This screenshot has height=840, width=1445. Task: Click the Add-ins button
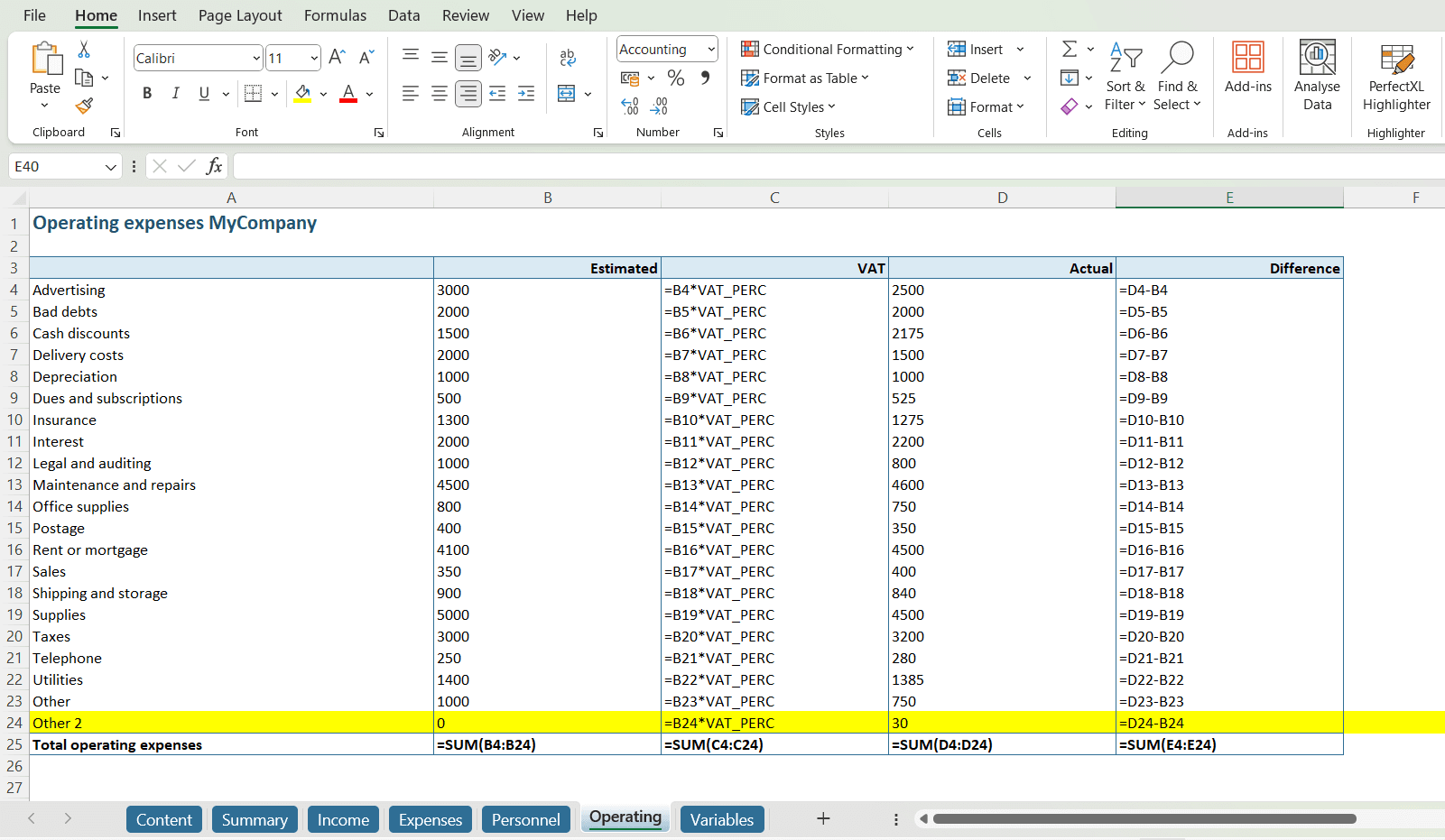[1247, 69]
